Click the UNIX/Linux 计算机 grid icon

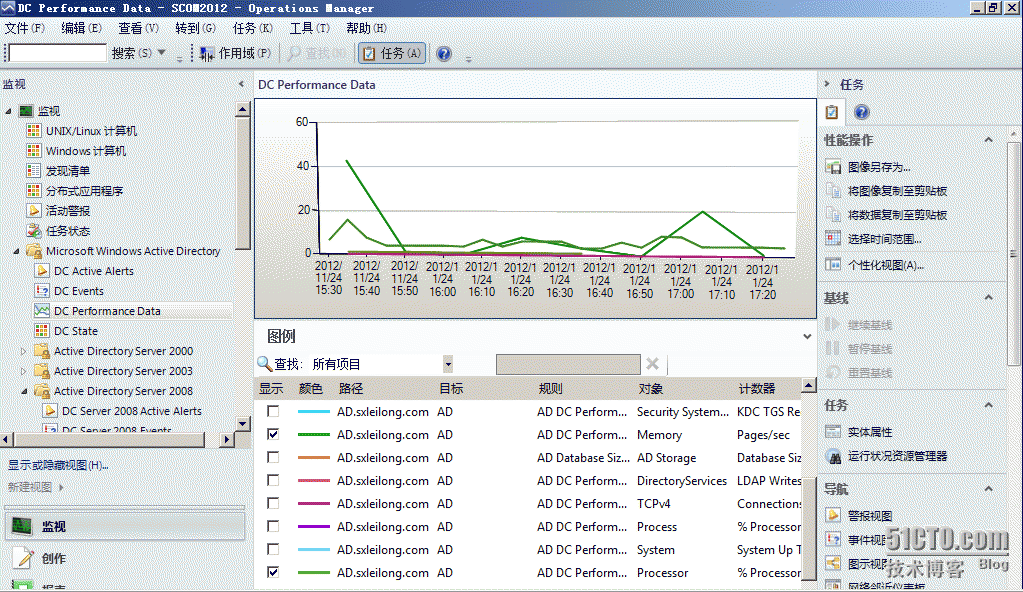34,131
